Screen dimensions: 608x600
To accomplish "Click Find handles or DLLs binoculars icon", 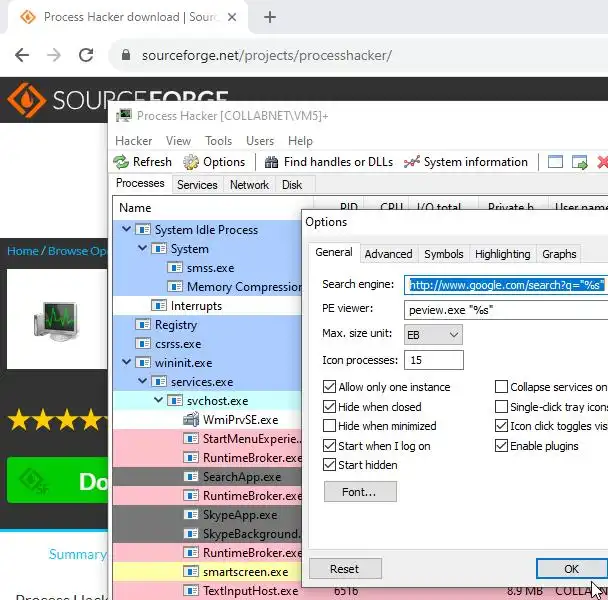I will point(271,162).
